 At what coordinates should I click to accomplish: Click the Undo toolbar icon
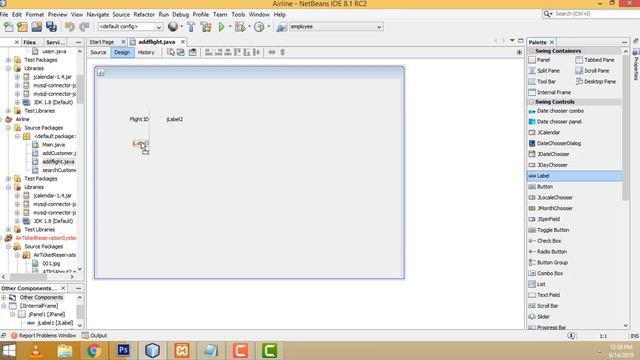pyautogui.click(x=70, y=27)
